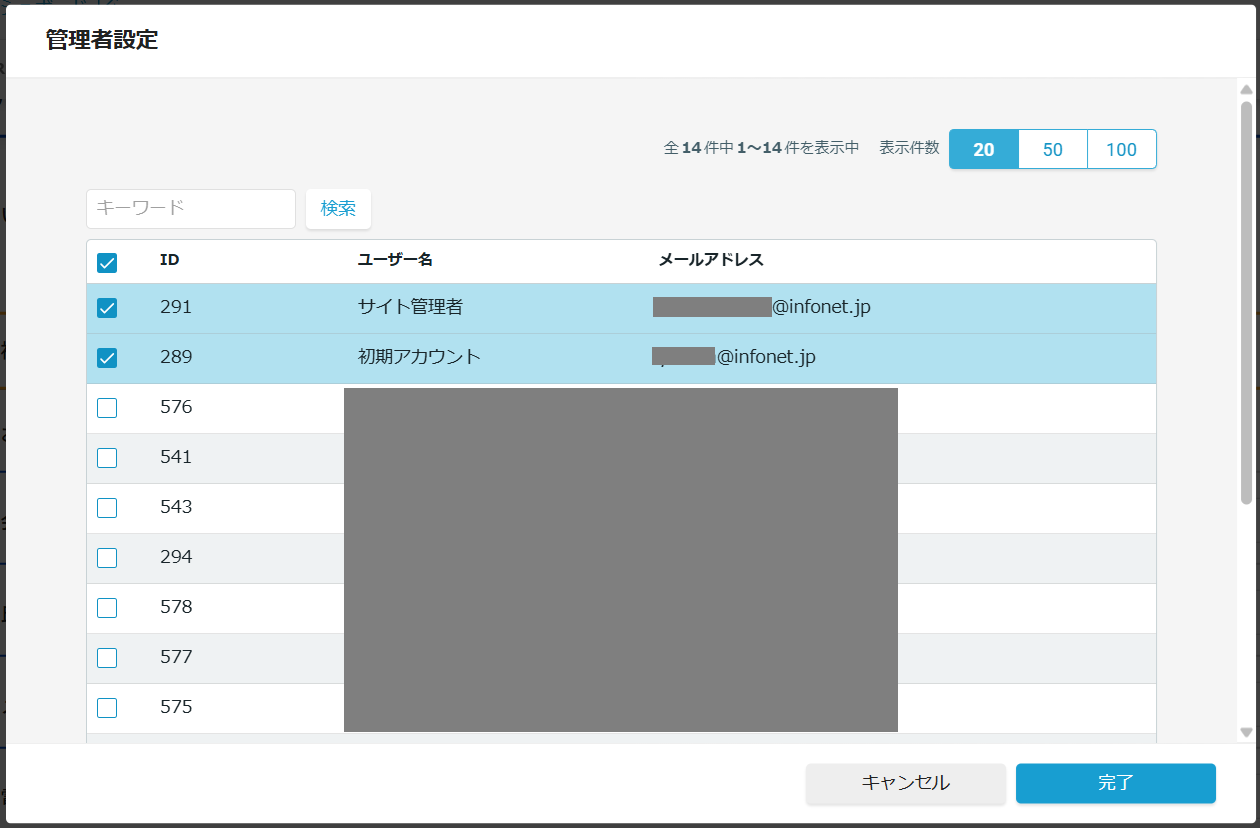This screenshot has width=1260, height=828.
Task: Click the キャンセル button
Action: click(905, 783)
